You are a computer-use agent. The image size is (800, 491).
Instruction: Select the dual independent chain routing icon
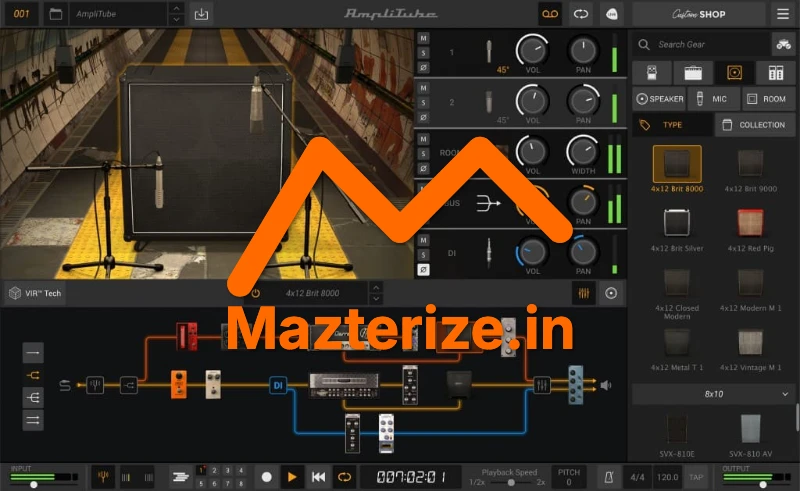(33, 420)
